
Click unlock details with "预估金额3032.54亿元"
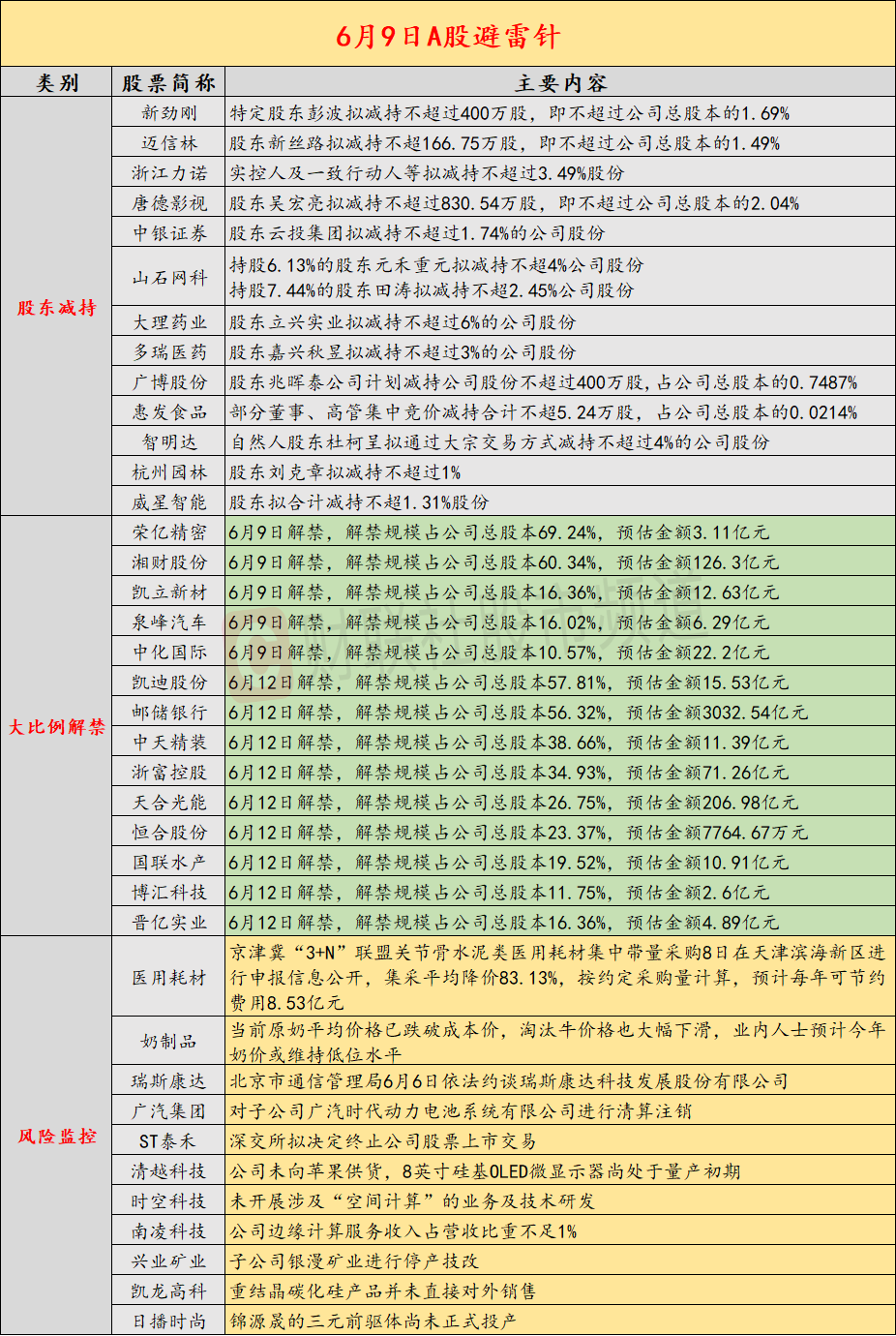519,713
